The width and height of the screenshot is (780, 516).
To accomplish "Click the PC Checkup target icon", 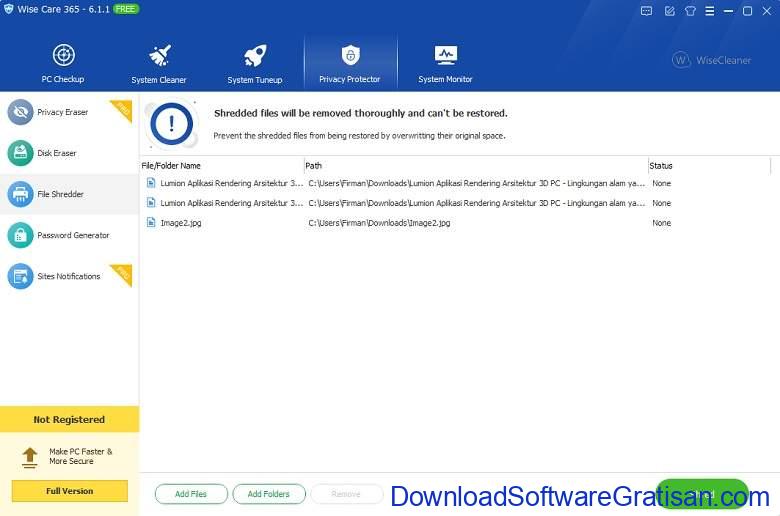I will 64,55.
